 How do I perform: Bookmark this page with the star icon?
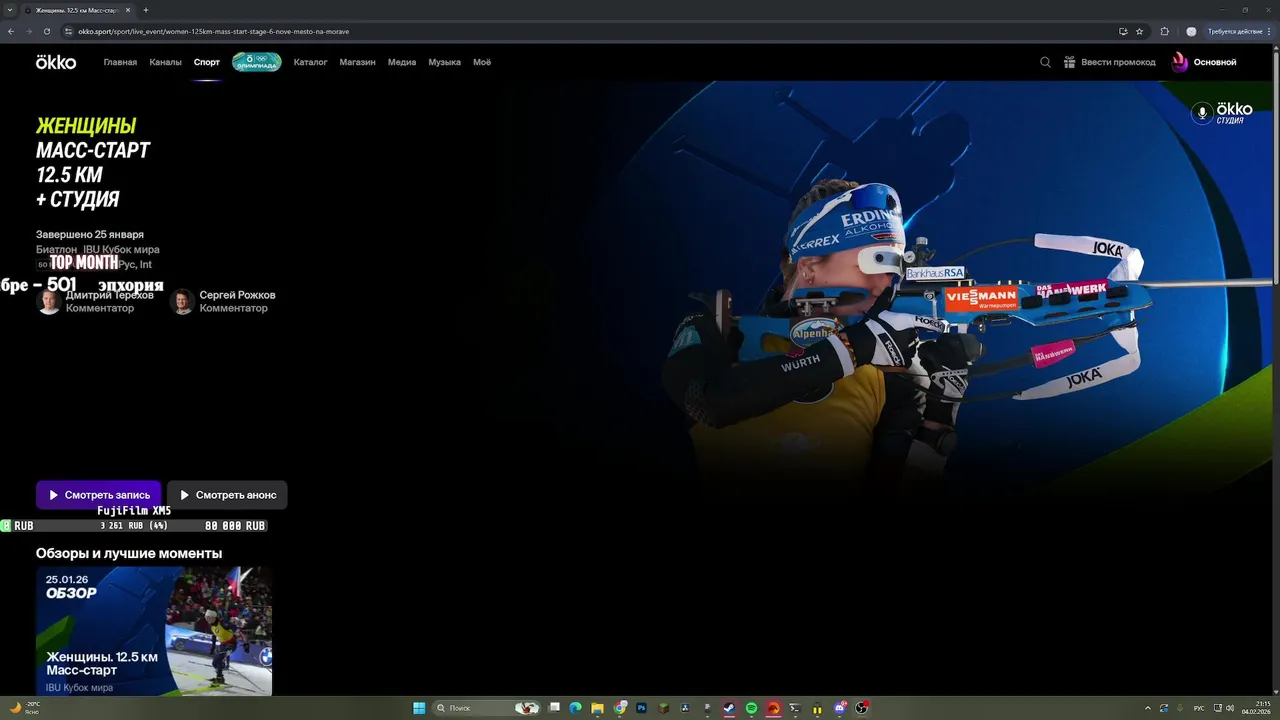[1139, 31]
